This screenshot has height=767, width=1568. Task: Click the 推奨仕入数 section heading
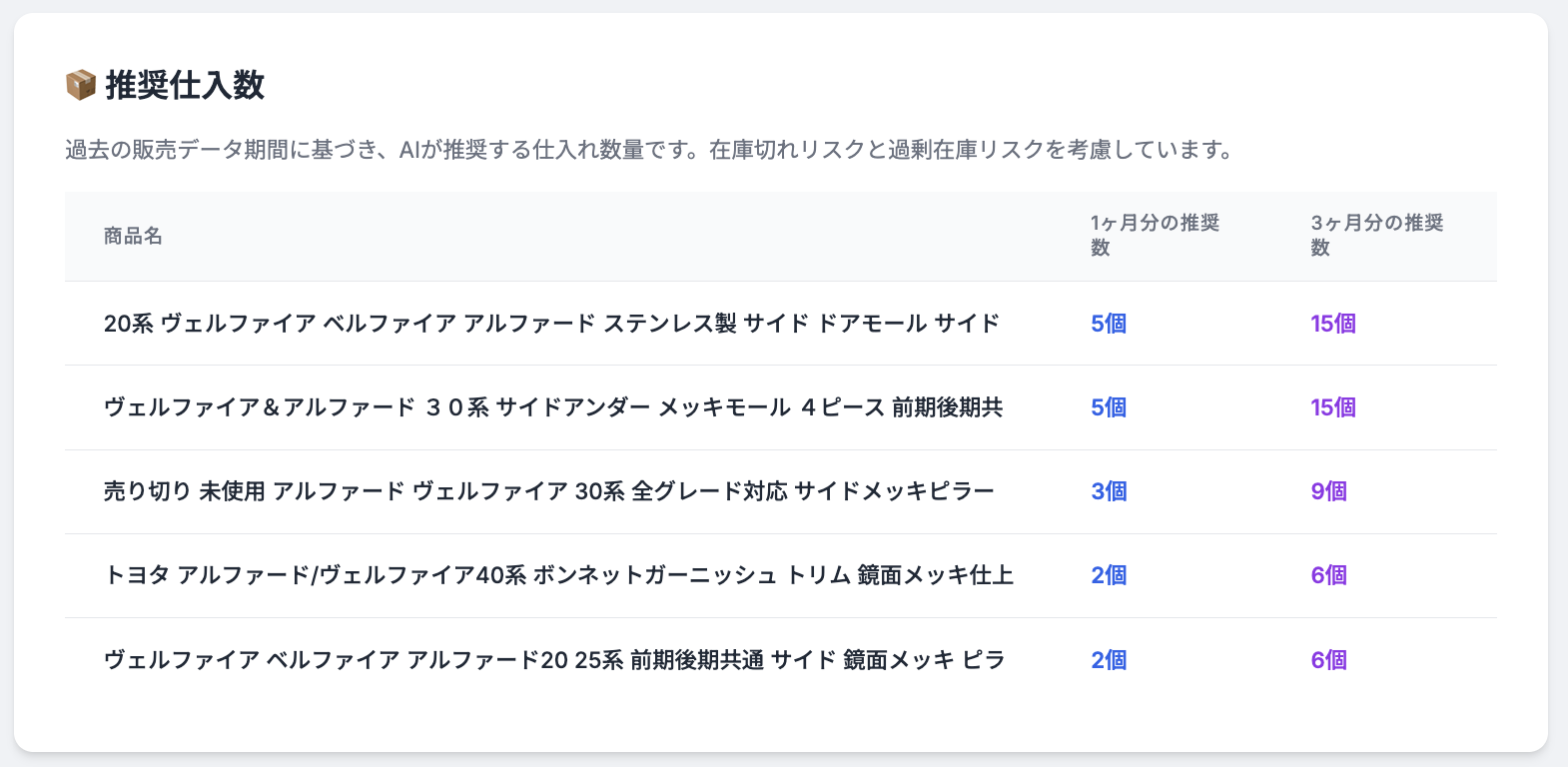(185, 85)
